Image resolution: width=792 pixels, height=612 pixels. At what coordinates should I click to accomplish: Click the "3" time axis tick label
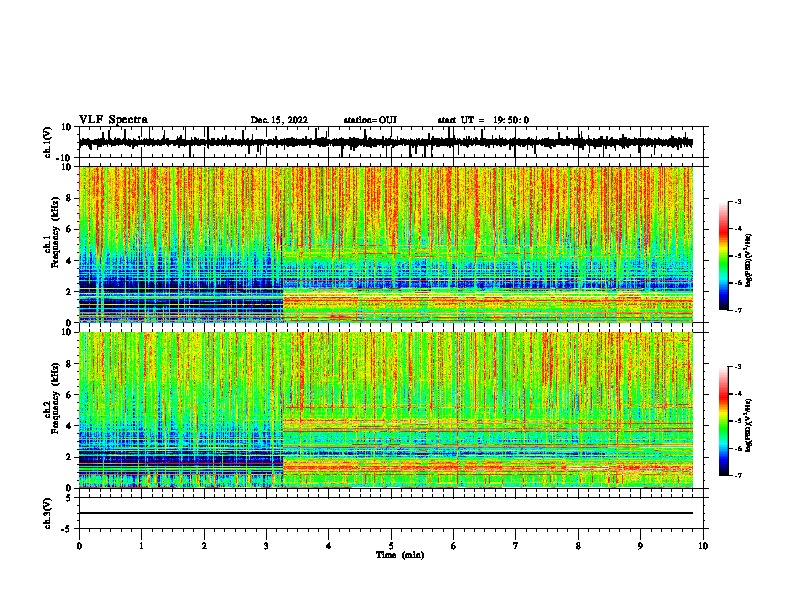[x=266, y=546]
